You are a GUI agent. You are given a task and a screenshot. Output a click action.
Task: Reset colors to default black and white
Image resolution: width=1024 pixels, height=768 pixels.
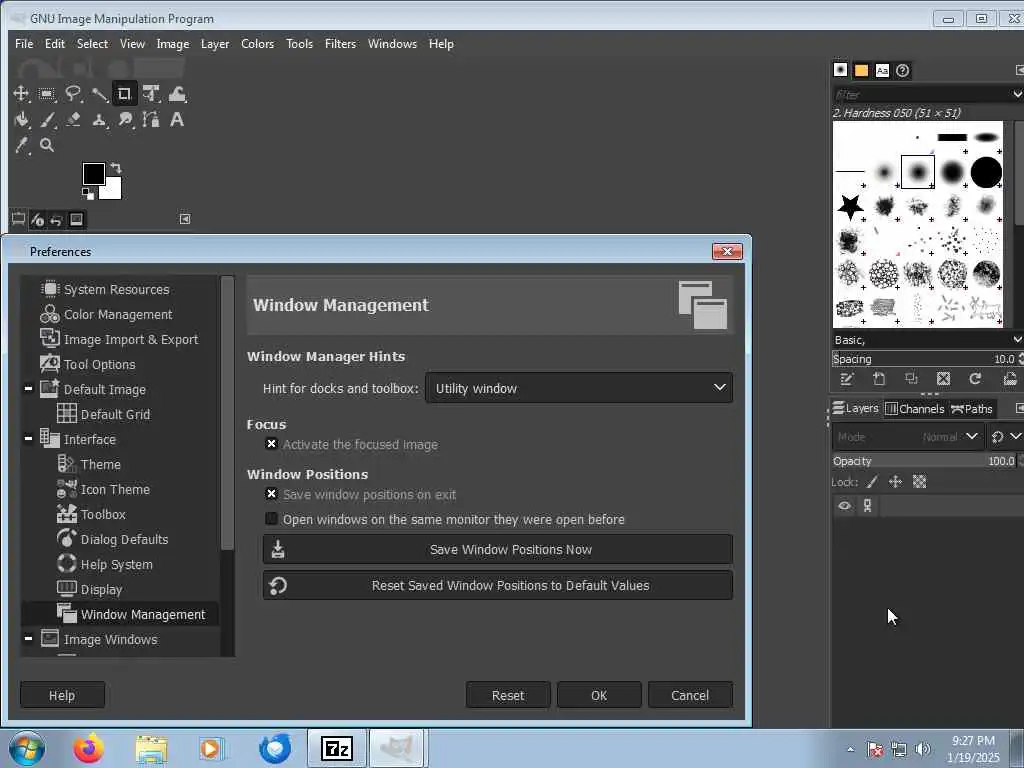(88, 193)
